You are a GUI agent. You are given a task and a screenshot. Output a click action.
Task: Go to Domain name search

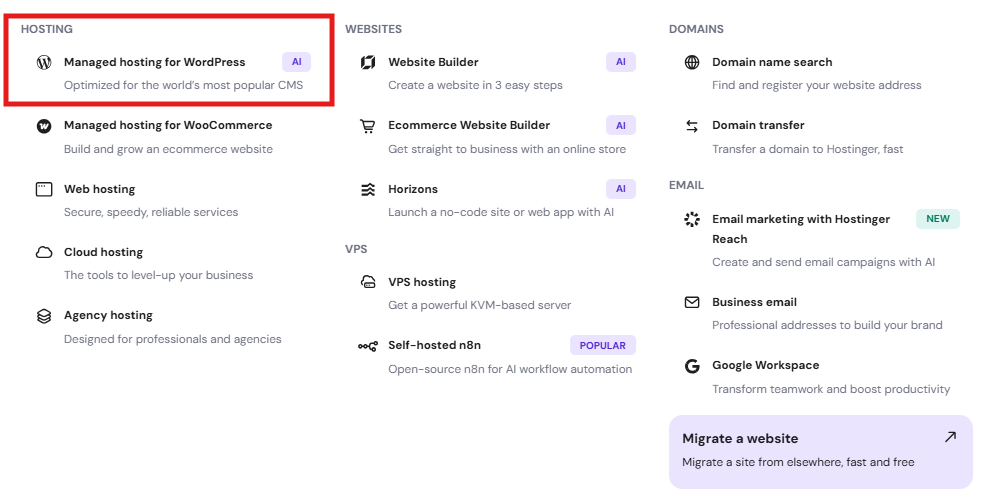(772, 62)
